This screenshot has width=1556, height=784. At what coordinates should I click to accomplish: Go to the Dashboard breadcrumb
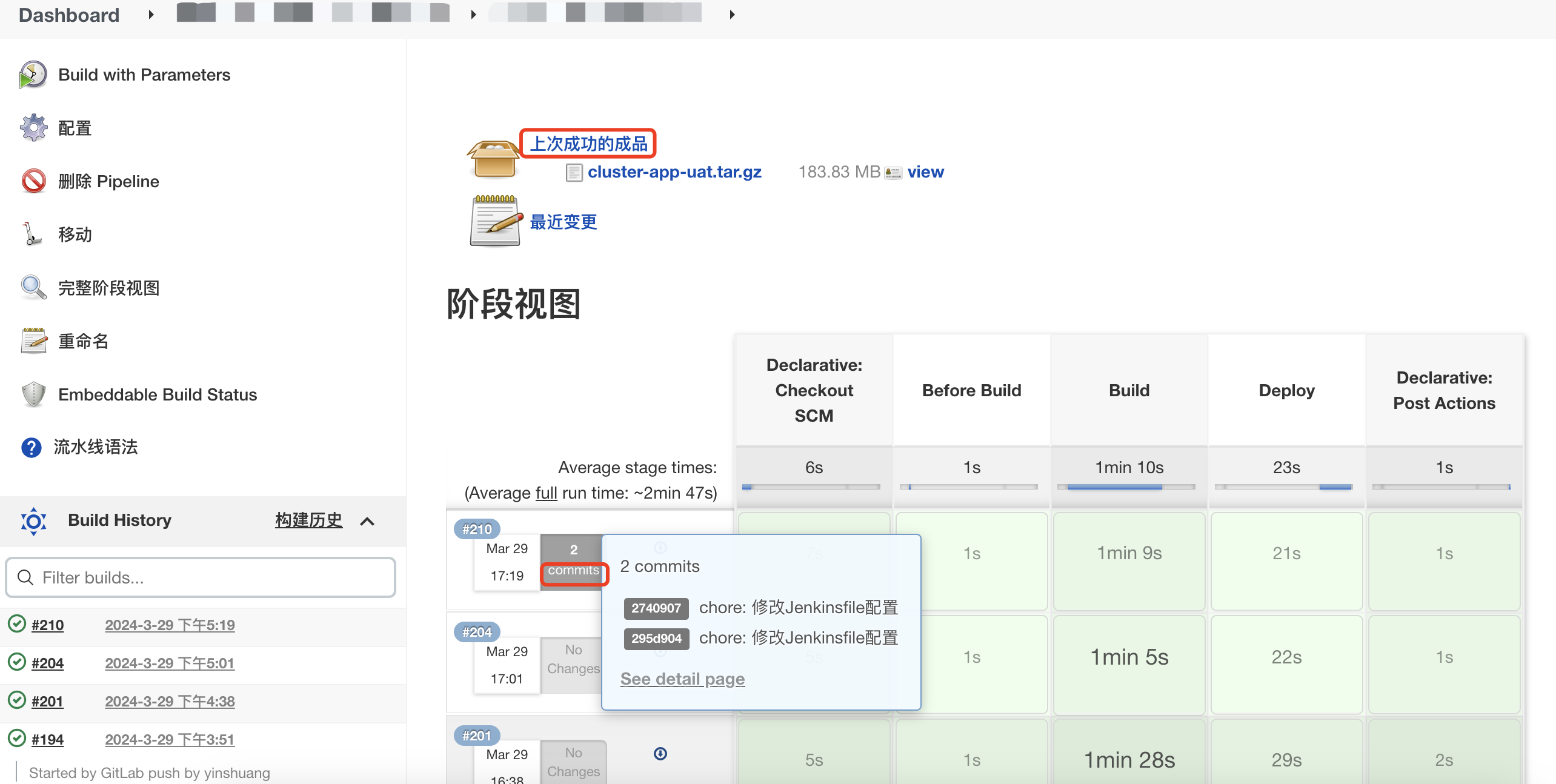[69, 15]
